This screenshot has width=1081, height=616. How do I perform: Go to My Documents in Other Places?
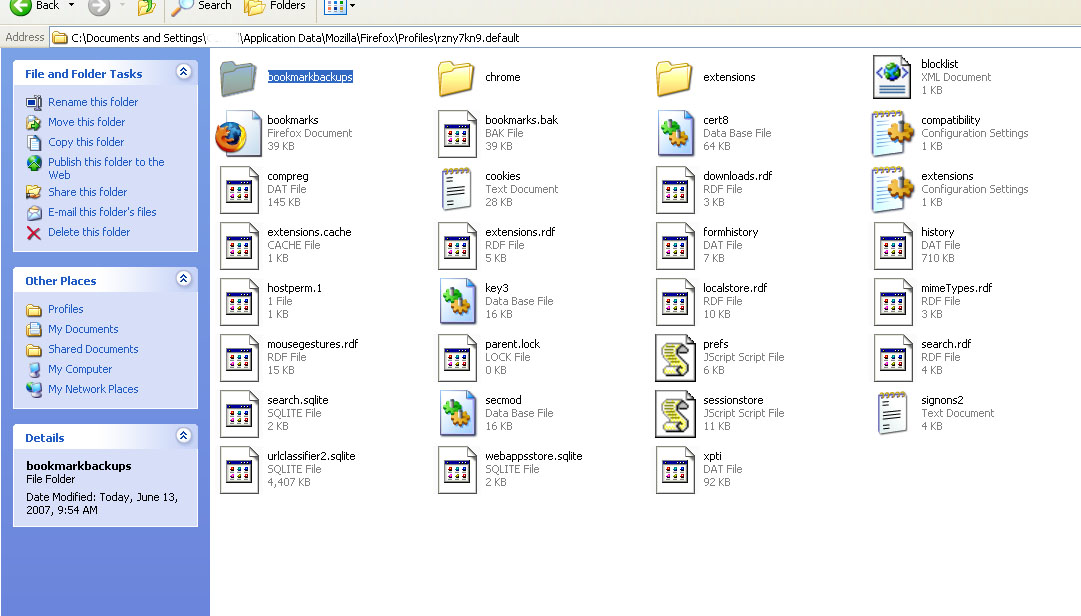click(x=83, y=329)
